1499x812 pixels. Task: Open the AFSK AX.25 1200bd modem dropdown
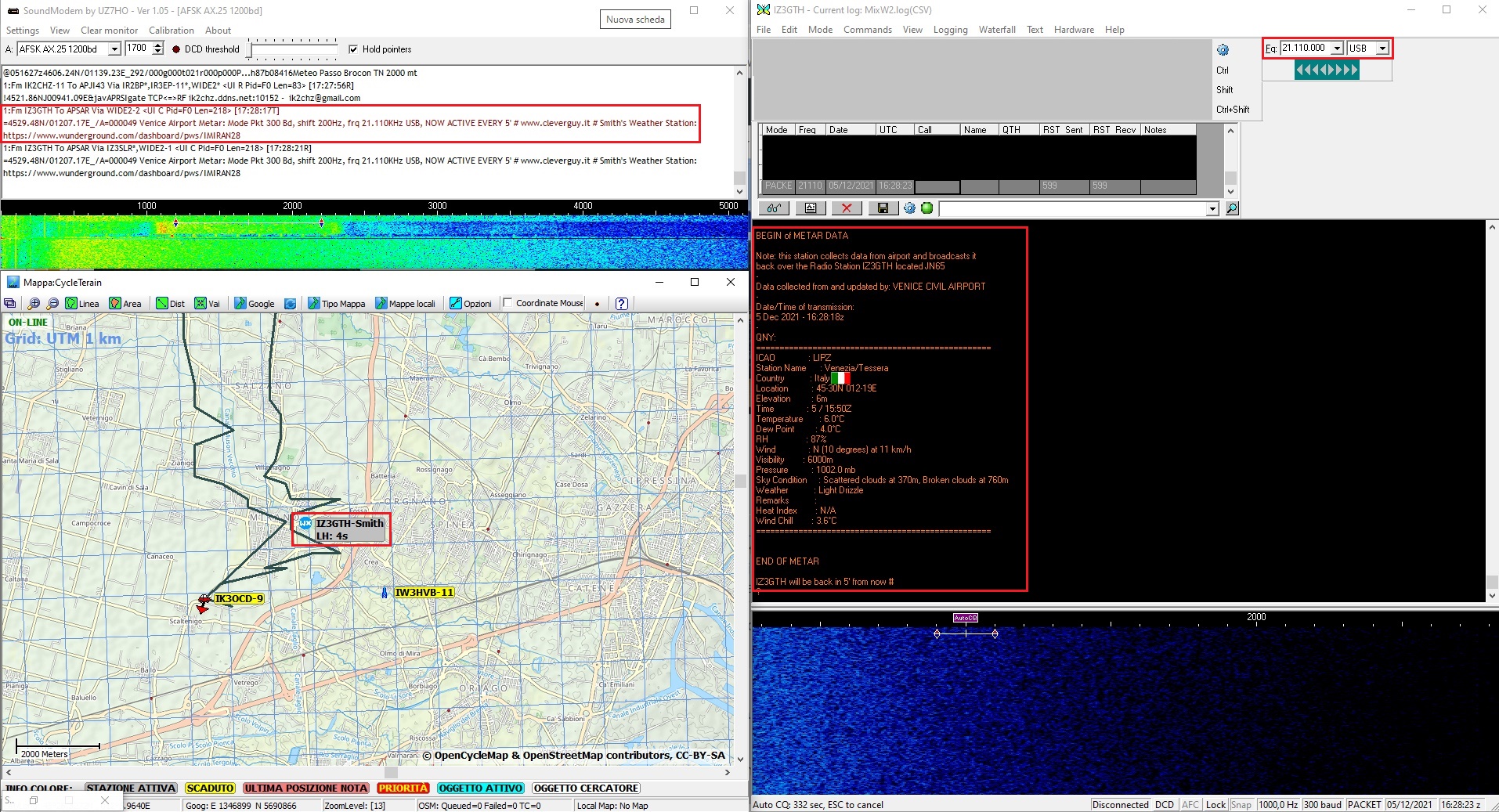(x=114, y=49)
